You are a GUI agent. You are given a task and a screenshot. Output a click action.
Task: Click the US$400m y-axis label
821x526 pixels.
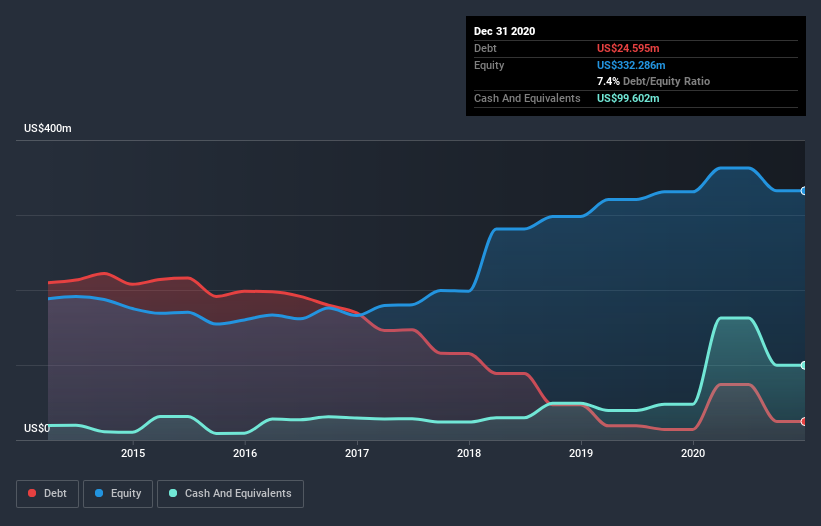point(48,128)
